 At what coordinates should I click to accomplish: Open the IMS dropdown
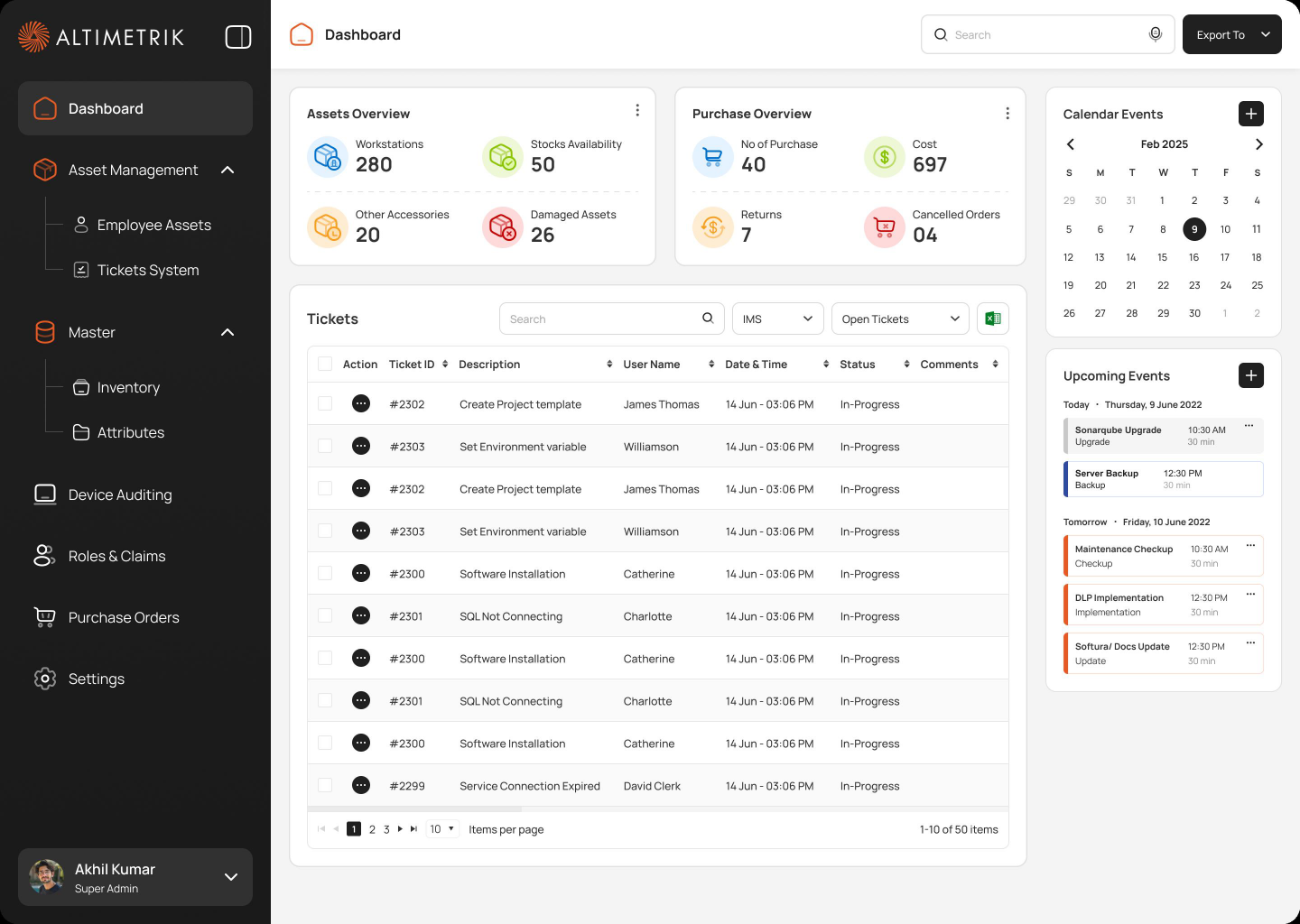(778, 319)
